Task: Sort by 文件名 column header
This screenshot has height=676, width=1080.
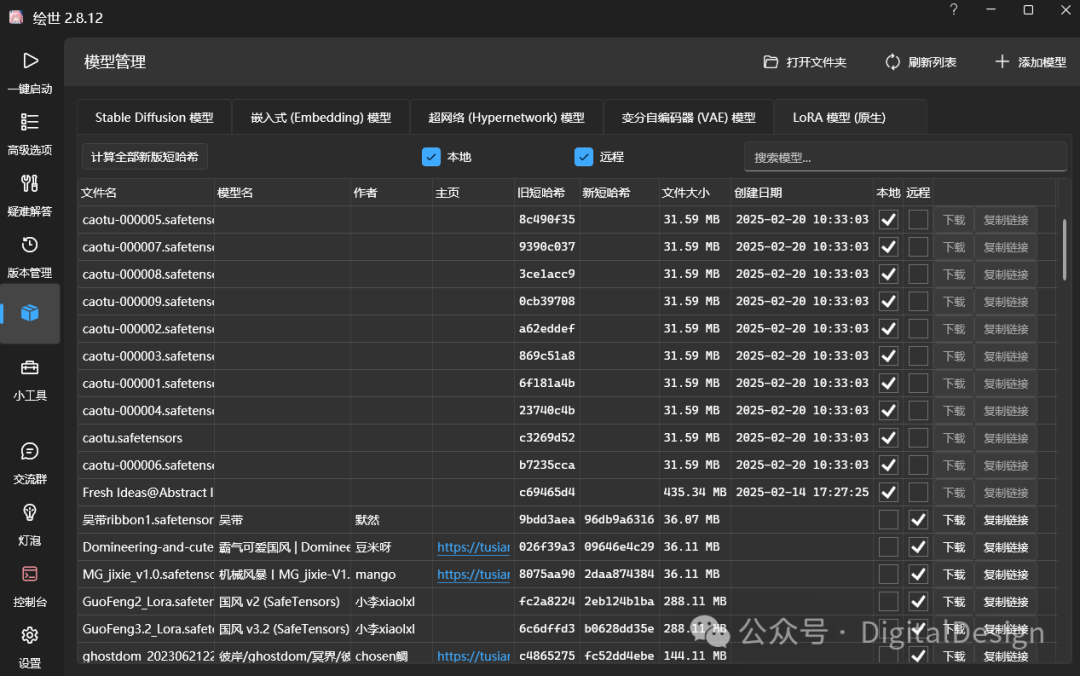Action: [146, 193]
